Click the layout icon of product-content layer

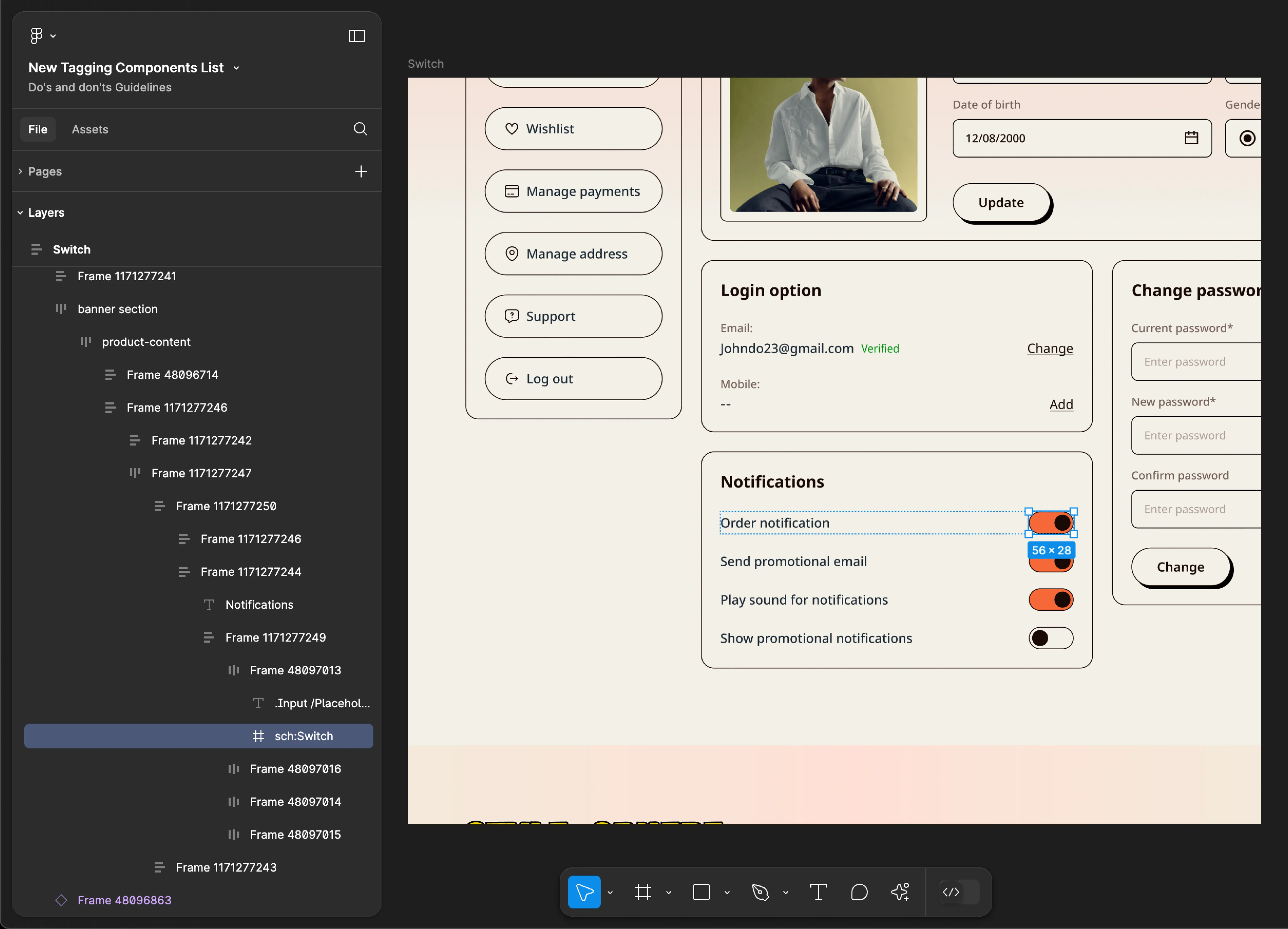tap(85, 341)
